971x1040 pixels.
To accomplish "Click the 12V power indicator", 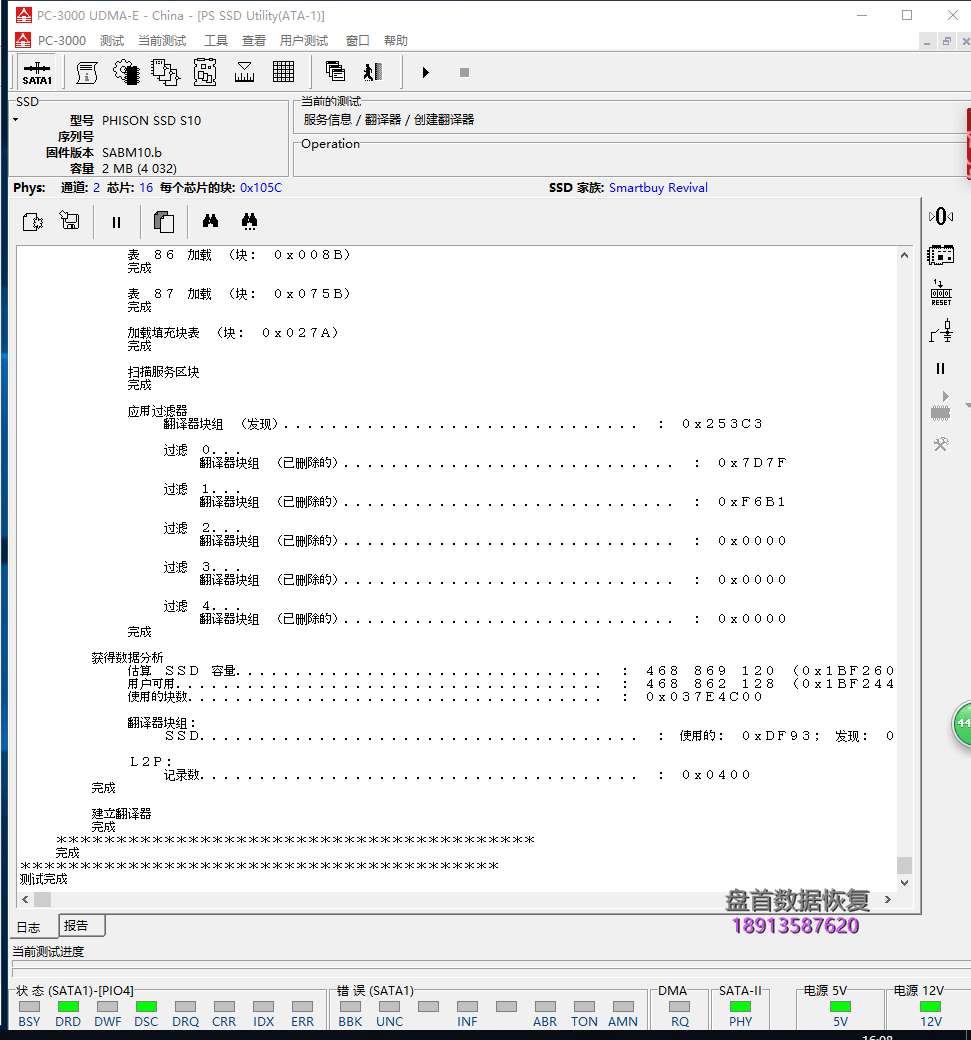I will coord(930,1007).
